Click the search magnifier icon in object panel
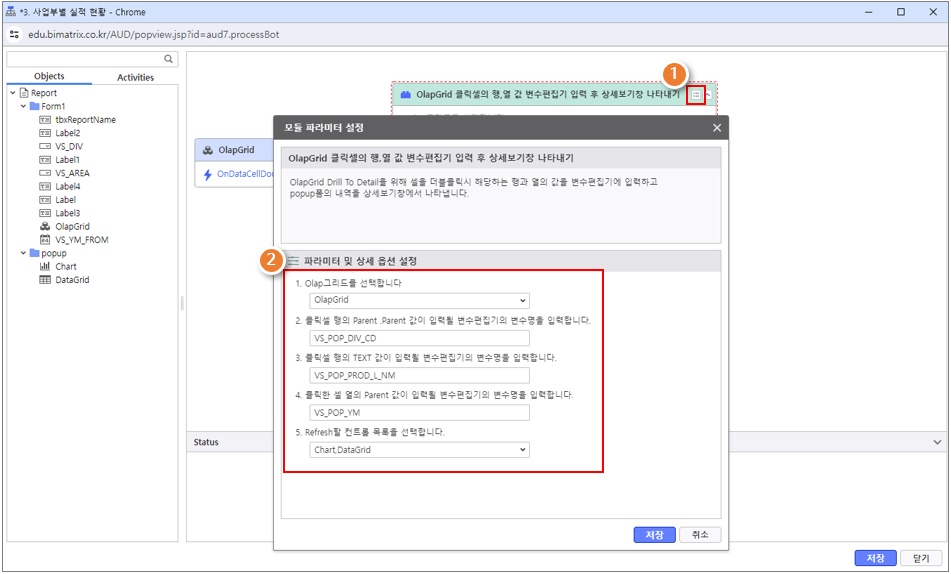951x574 pixels. tap(168, 59)
